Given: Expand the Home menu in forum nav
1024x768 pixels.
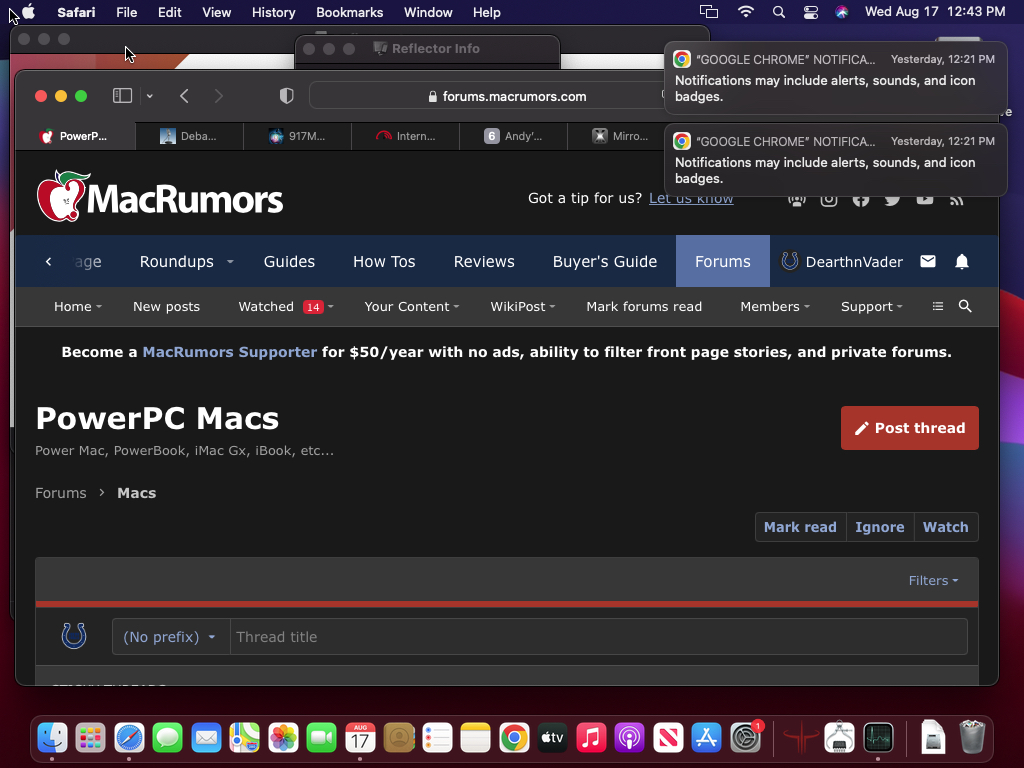Looking at the screenshot, I should (x=78, y=307).
